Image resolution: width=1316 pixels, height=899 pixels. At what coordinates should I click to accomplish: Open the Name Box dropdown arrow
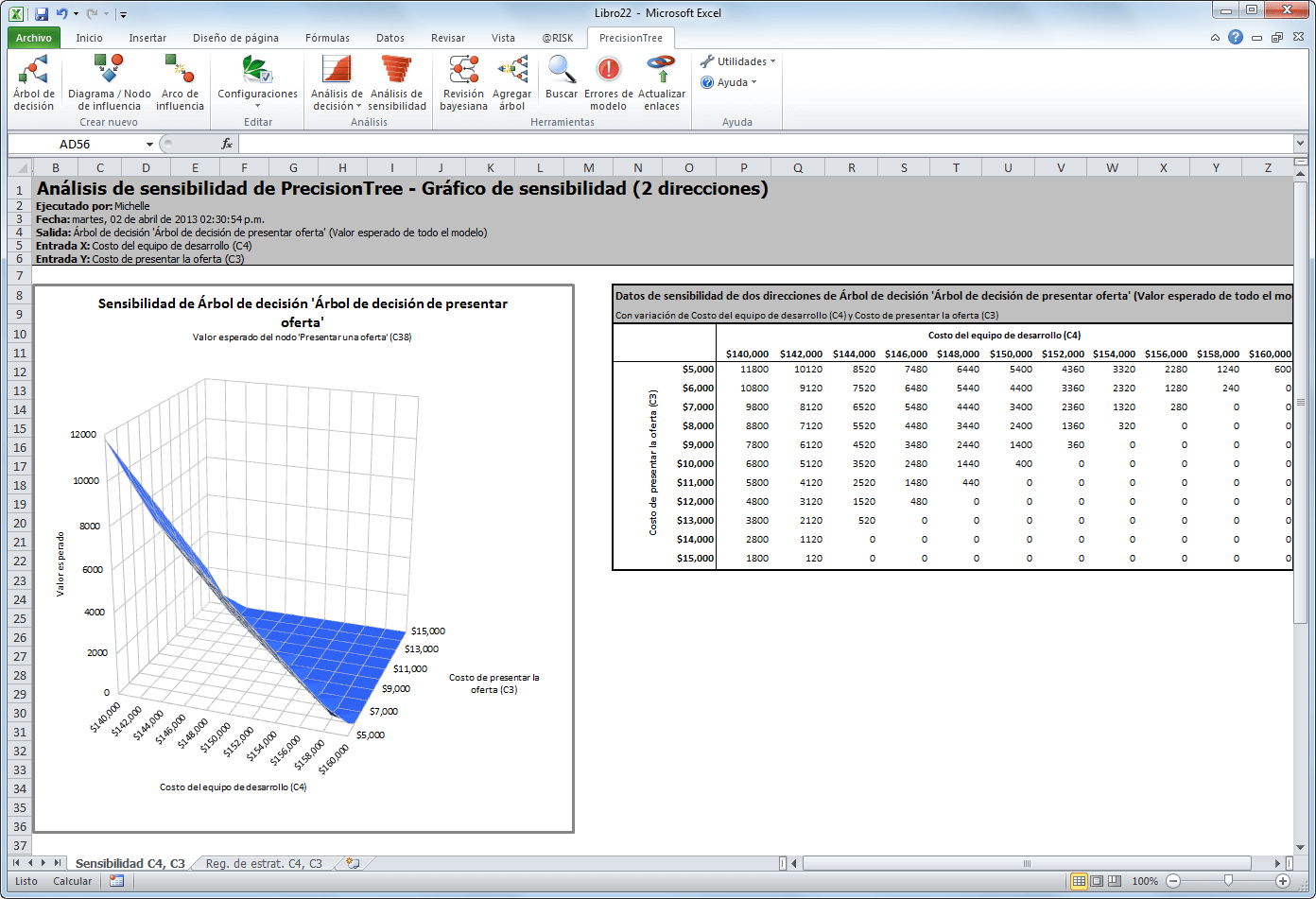tap(149, 144)
